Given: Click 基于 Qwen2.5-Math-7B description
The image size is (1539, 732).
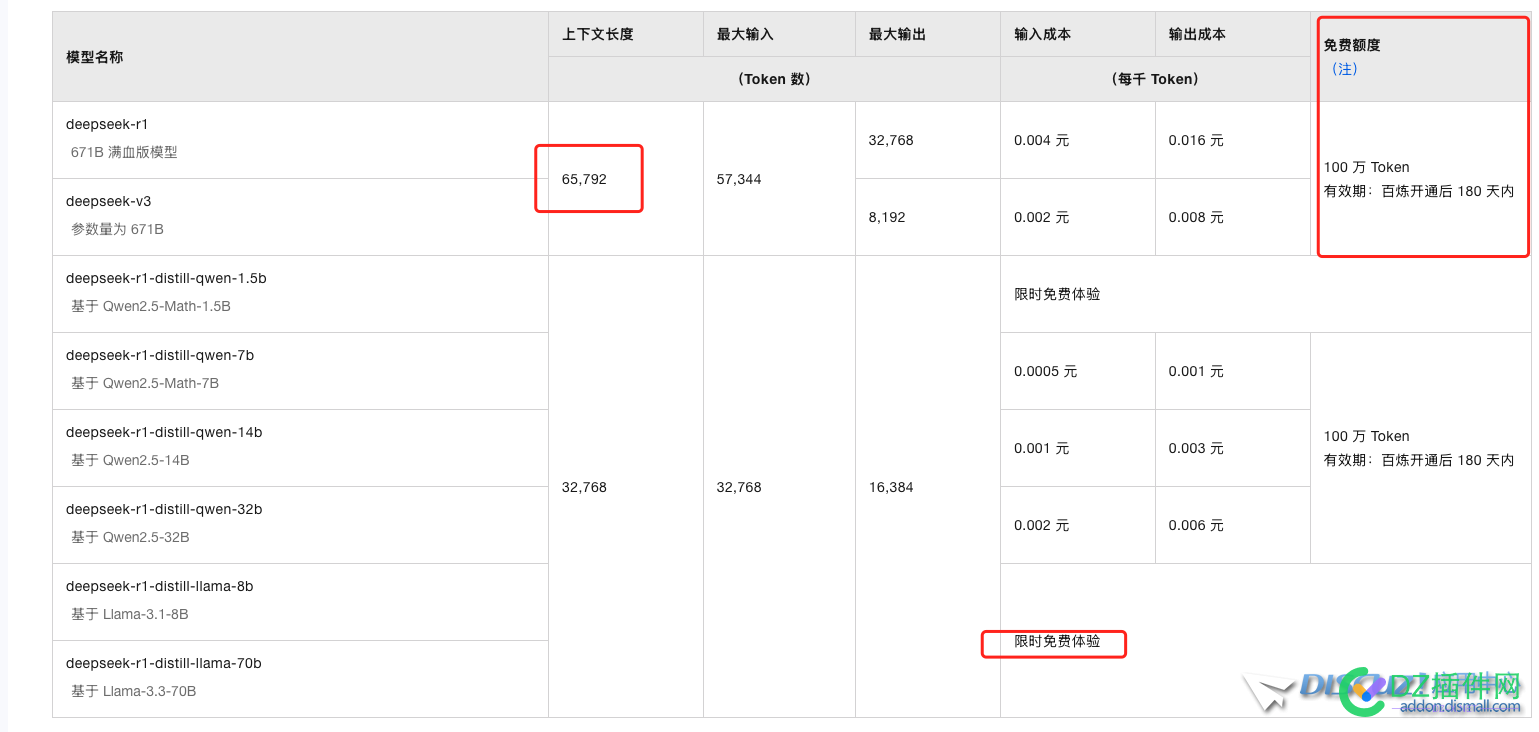Looking at the screenshot, I should (145, 383).
